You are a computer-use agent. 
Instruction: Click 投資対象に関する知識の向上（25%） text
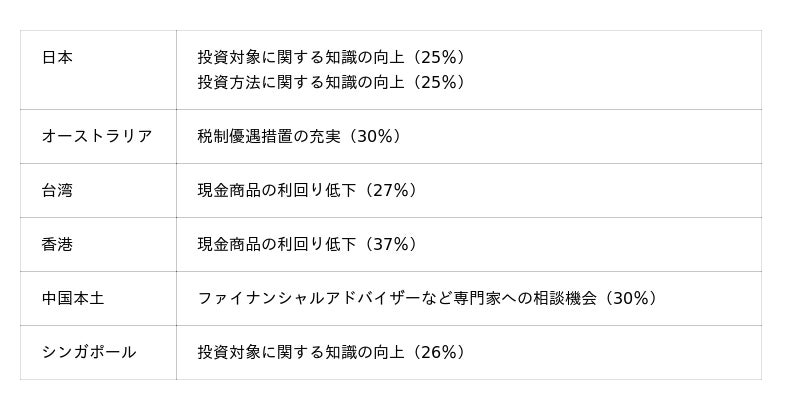[x=332, y=58]
